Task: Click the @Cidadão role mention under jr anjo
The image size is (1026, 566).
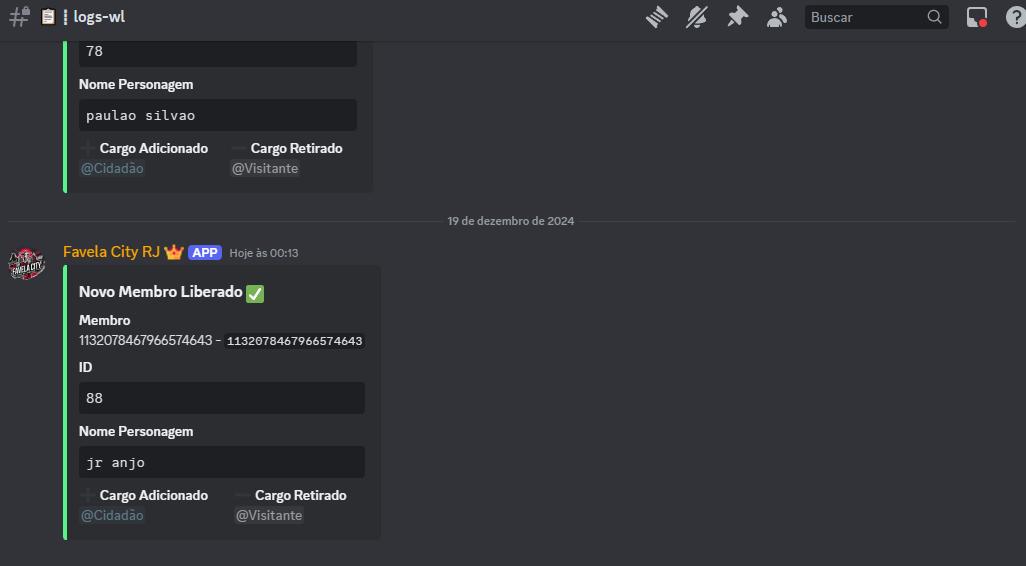Action: click(x=112, y=516)
